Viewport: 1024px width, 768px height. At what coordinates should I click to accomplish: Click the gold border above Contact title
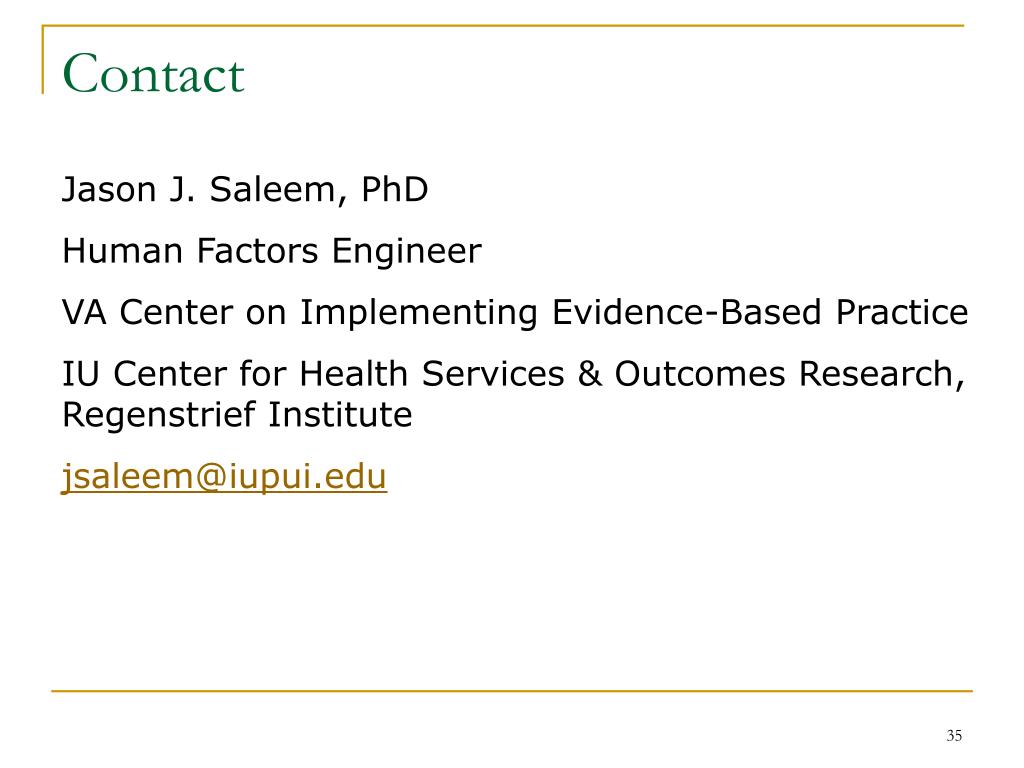pos(503,26)
